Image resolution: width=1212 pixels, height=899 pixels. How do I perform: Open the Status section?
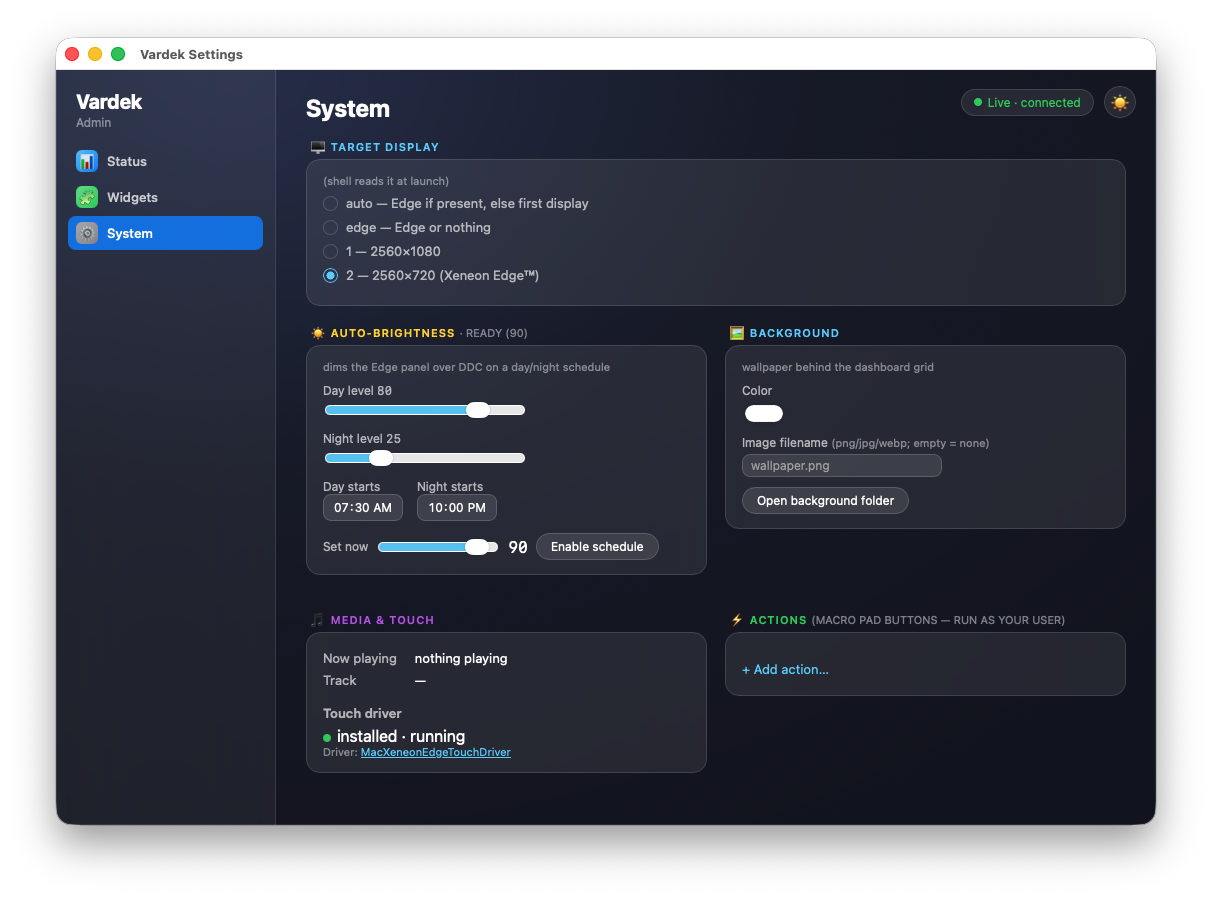pos(165,161)
